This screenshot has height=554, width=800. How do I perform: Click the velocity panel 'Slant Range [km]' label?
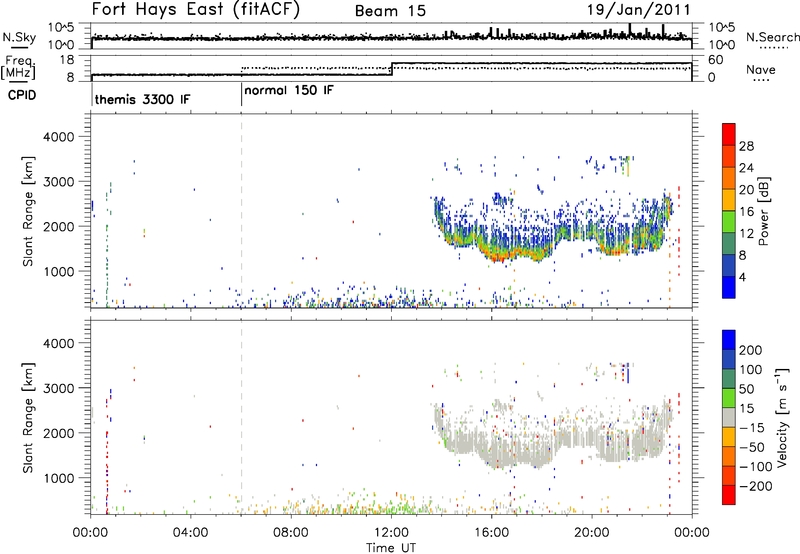point(28,417)
